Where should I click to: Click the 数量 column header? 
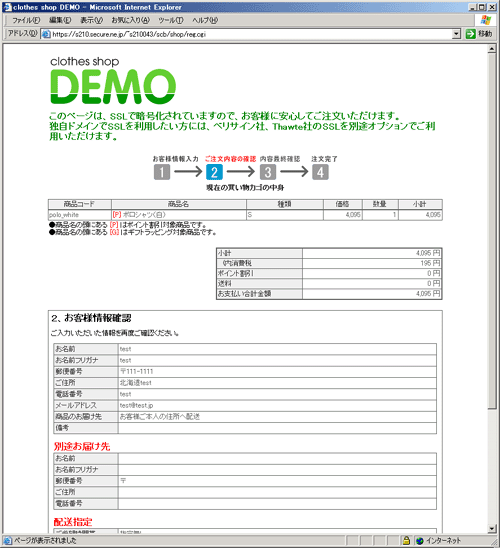point(380,204)
